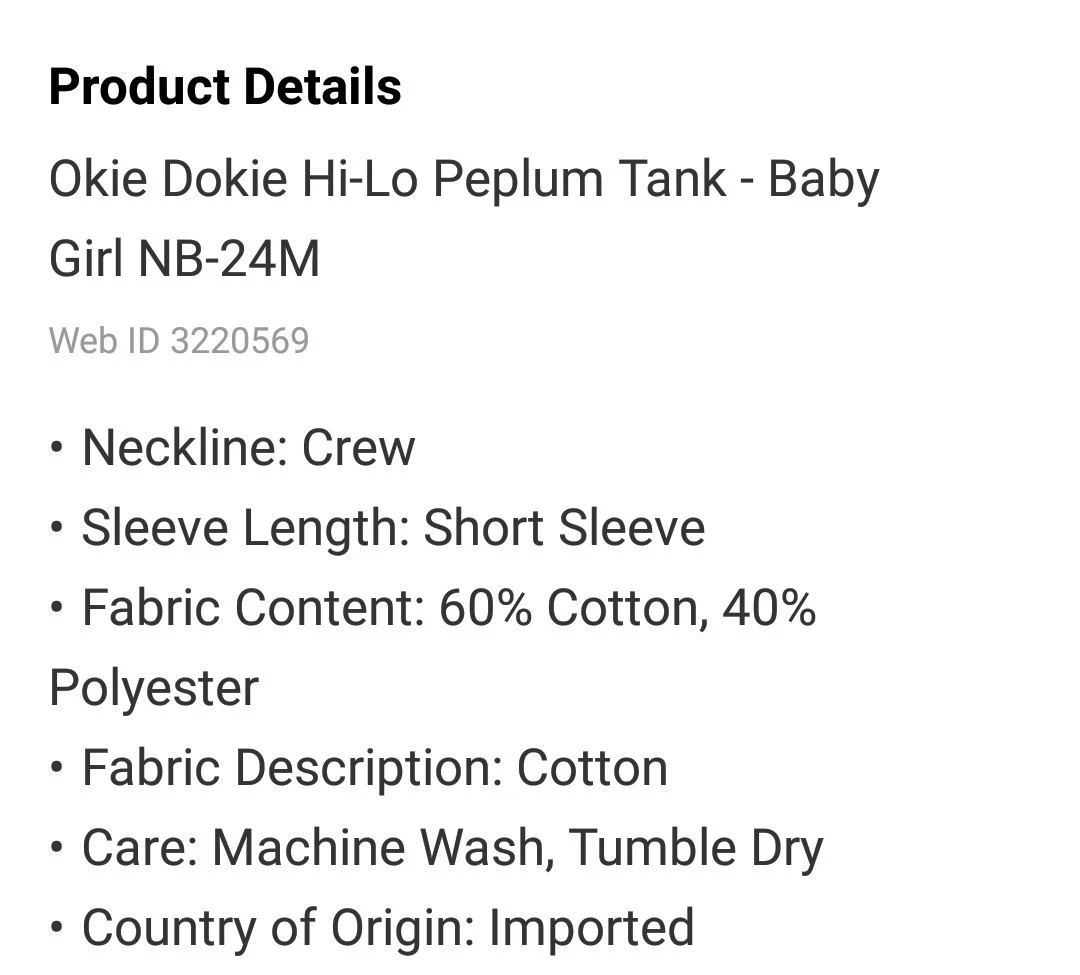1080x975 pixels.
Task: Click the Short Sleeve value text
Action: pyautogui.click(x=563, y=529)
